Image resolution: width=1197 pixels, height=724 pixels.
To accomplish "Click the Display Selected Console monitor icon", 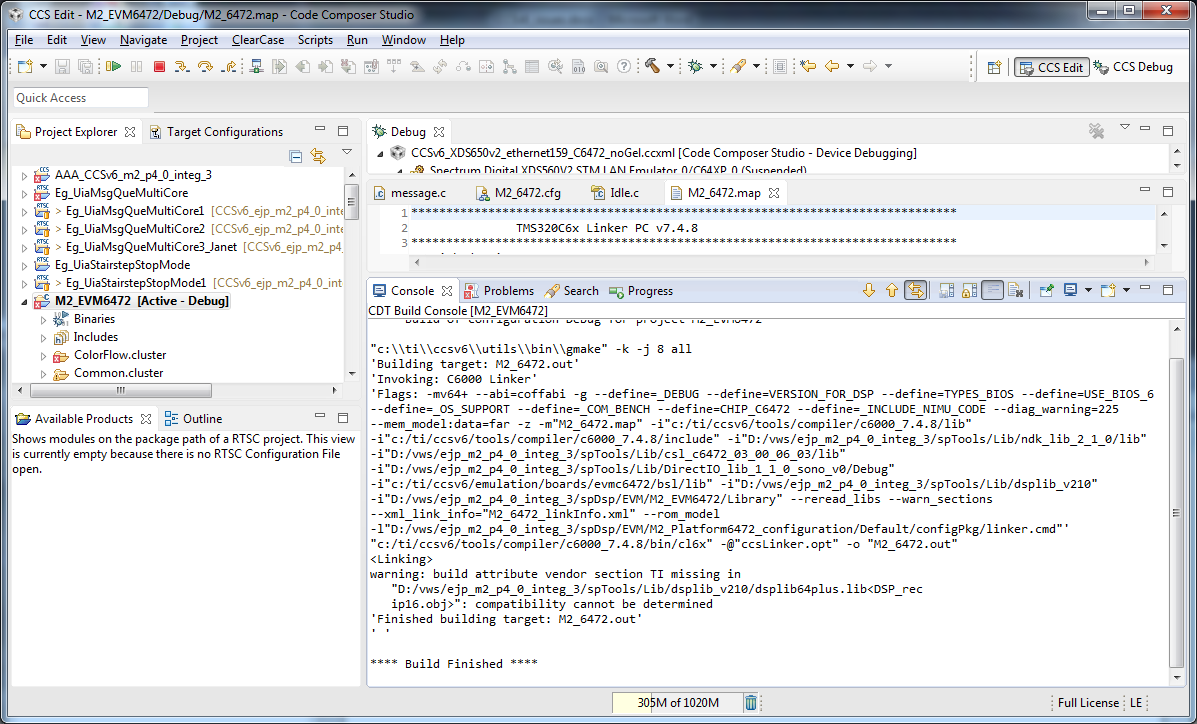I will tap(1070, 290).
